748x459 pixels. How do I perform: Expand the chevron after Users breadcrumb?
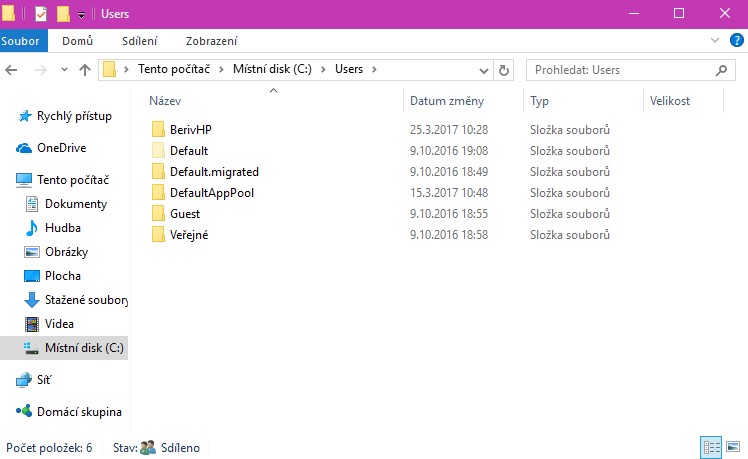pos(374,70)
